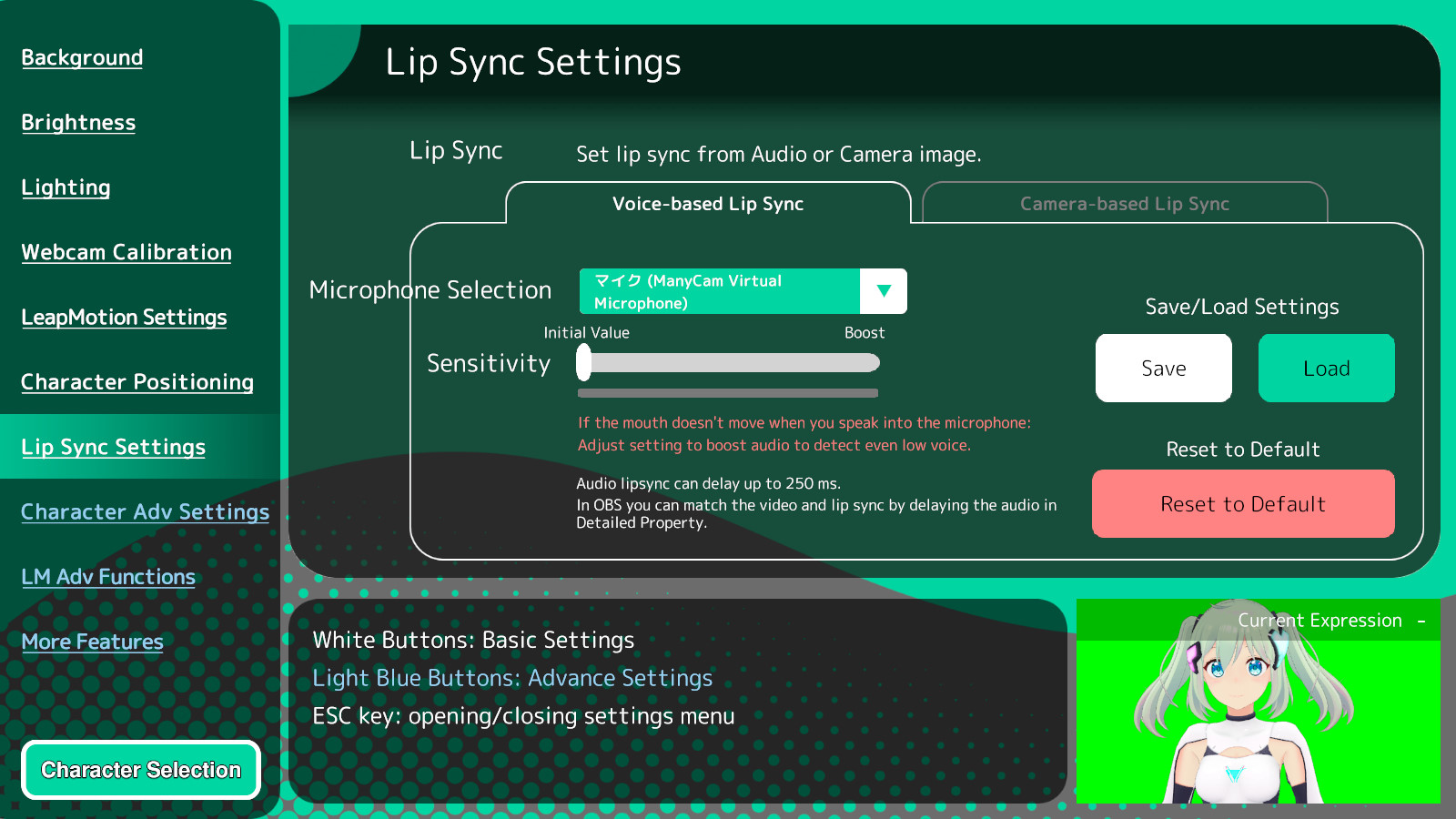This screenshot has height=819, width=1456.
Task: Open the microphone dropdown arrow
Action: [884, 291]
